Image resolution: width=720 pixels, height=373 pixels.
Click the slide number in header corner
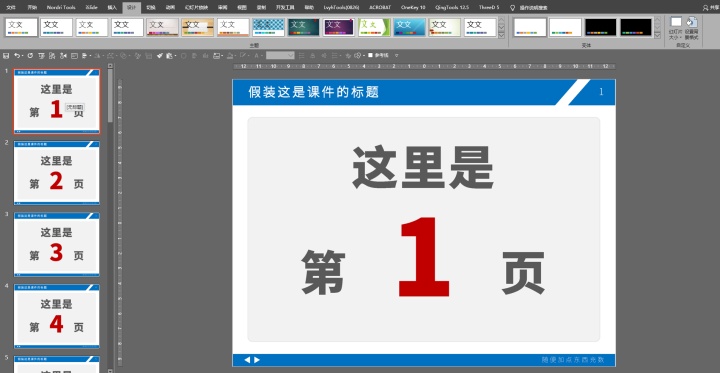coord(601,92)
